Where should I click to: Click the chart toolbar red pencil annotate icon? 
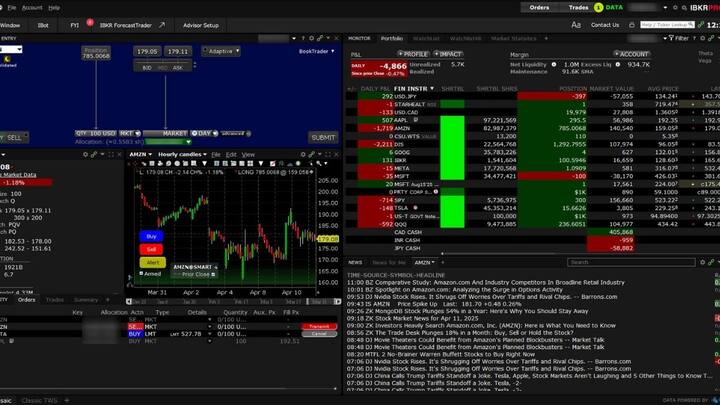point(272,163)
